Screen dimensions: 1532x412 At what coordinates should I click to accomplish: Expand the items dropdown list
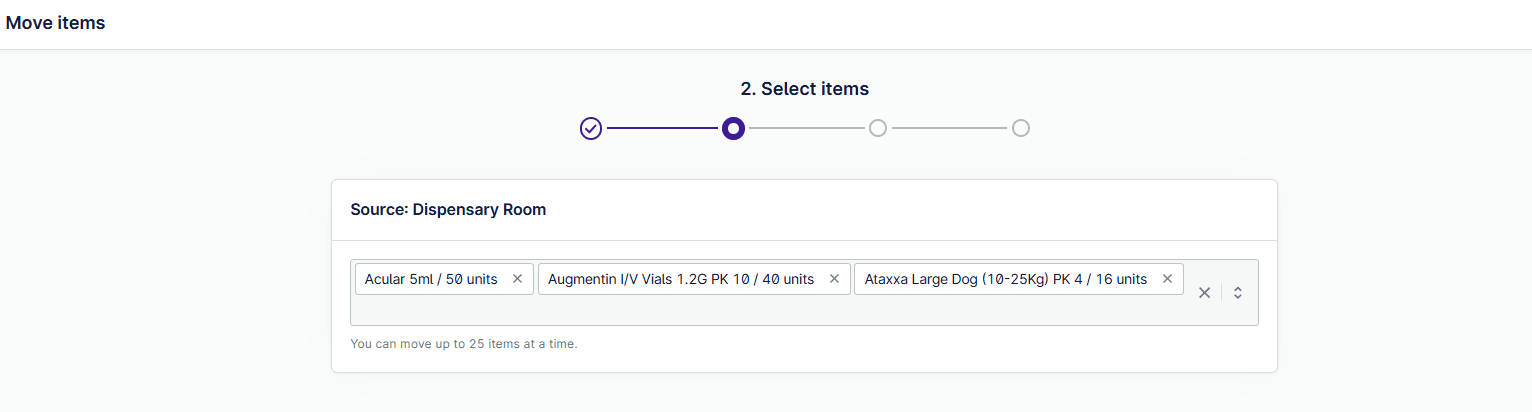click(x=1238, y=292)
